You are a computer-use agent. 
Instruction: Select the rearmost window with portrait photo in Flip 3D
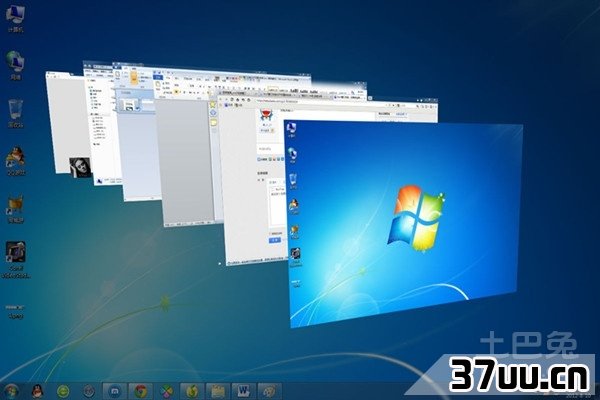[65, 122]
